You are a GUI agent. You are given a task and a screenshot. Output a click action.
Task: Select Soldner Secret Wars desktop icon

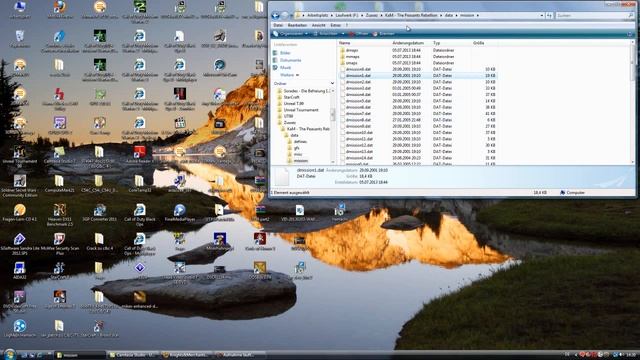[x=19, y=186]
